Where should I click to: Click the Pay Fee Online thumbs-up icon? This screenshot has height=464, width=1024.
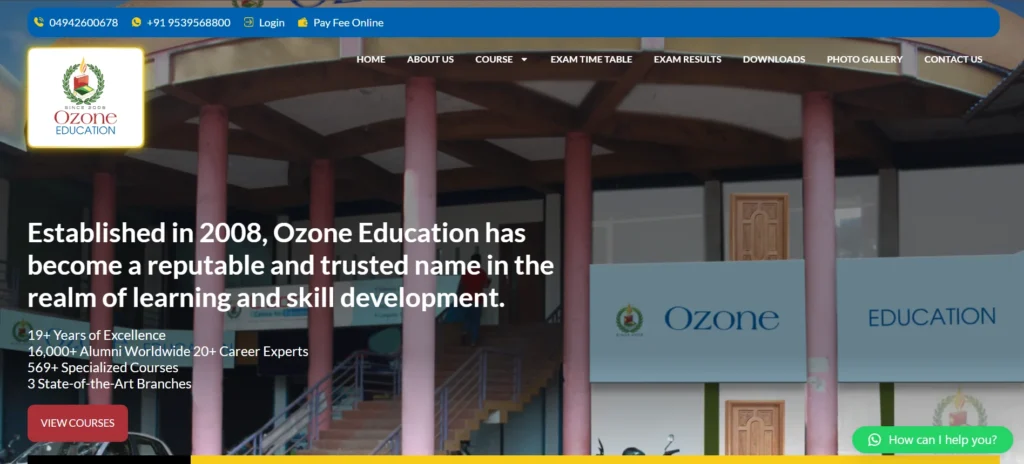[x=303, y=22]
